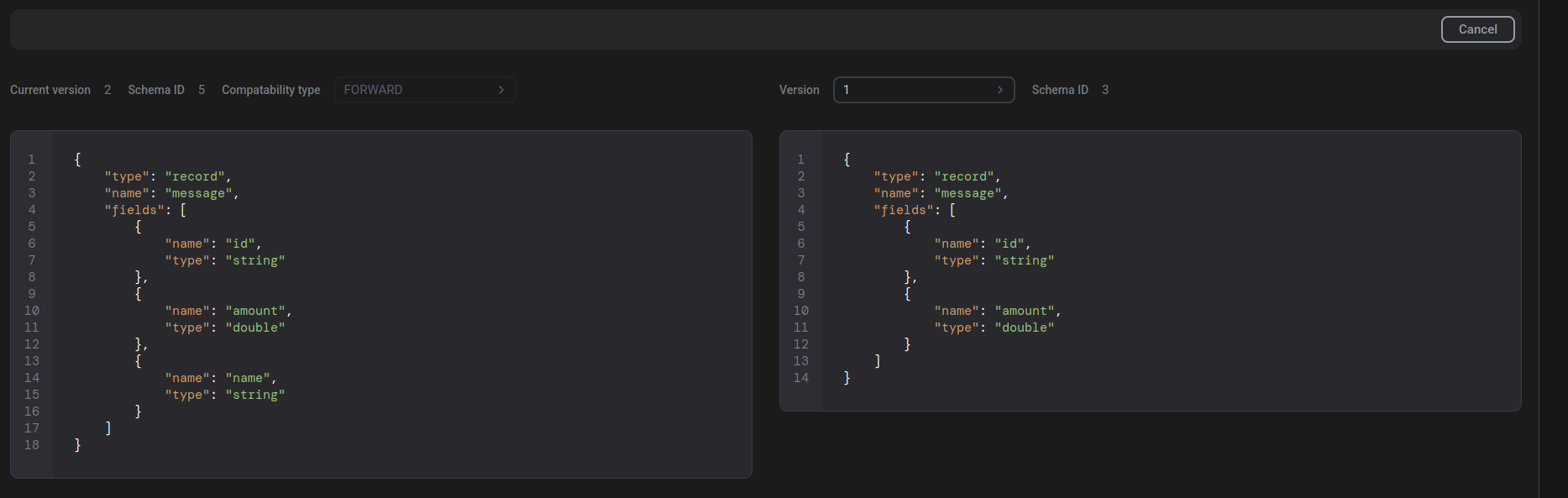Viewport: 1568px width, 498px height.
Task: Click "type": "record" in version 1 schema
Action: (937, 176)
